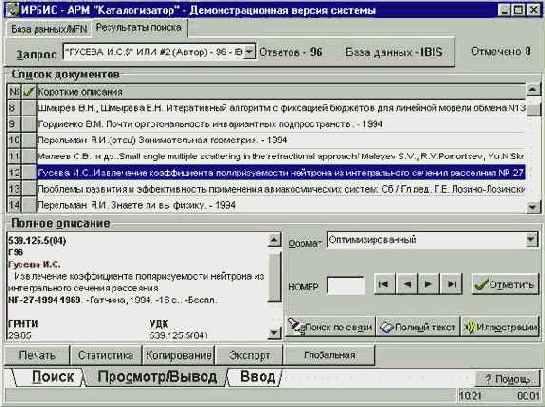Toggle mark checkbox for row 14
Screen dimensions: 545x407
coord(29,205)
